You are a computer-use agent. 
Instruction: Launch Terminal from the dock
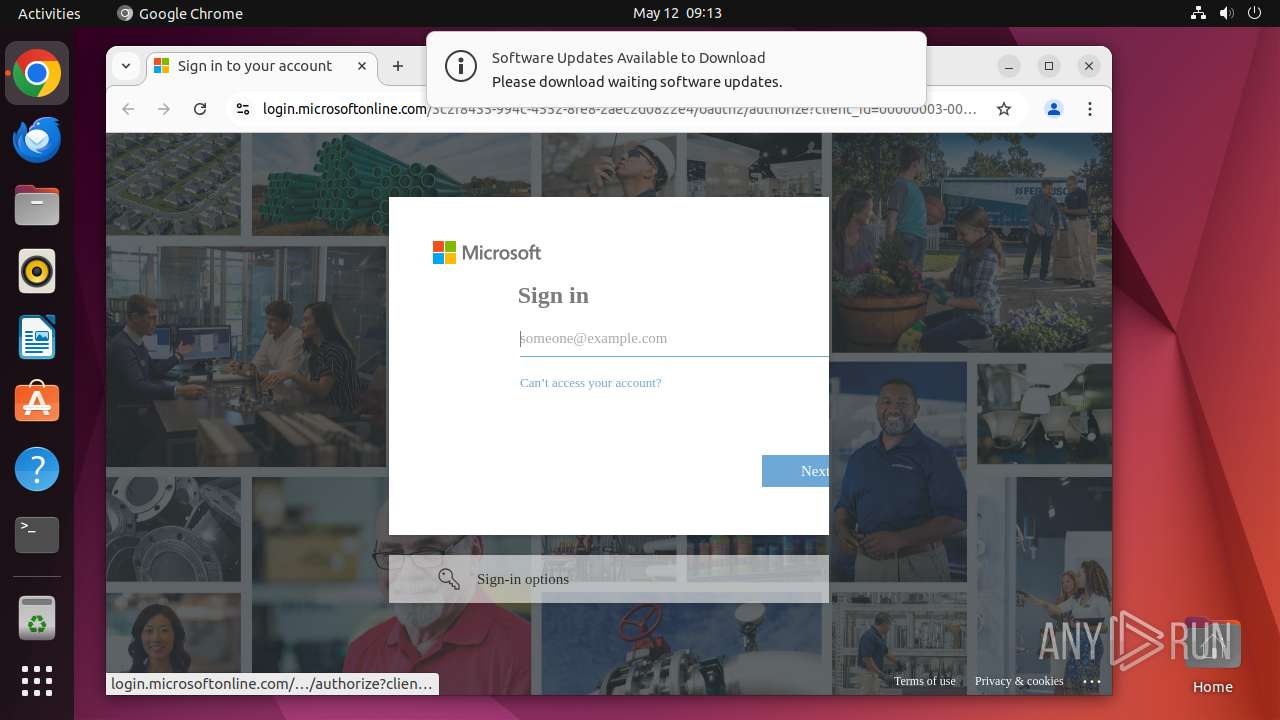(37, 535)
